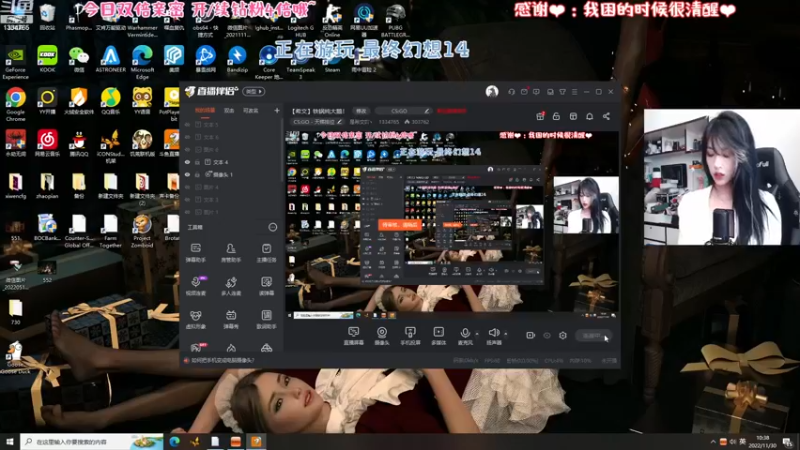Click the funnel icon in the title bar
Screen dimensions: 800x450
point(562,92)
